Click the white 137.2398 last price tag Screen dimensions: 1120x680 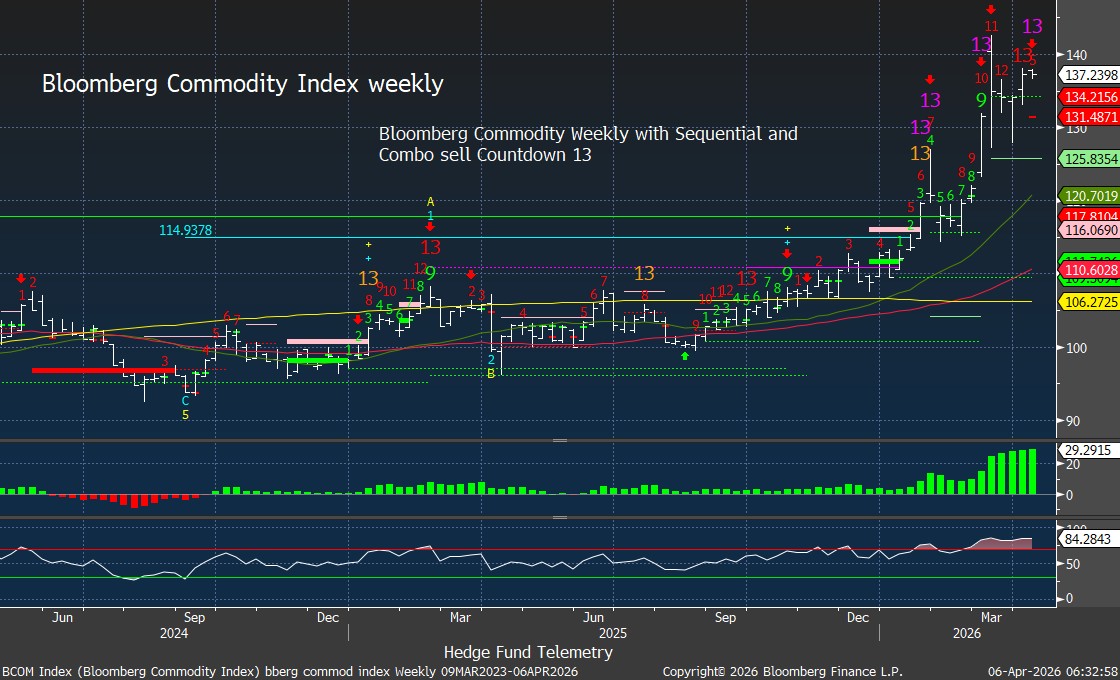pyautogui.click(x=1089, y=75)
